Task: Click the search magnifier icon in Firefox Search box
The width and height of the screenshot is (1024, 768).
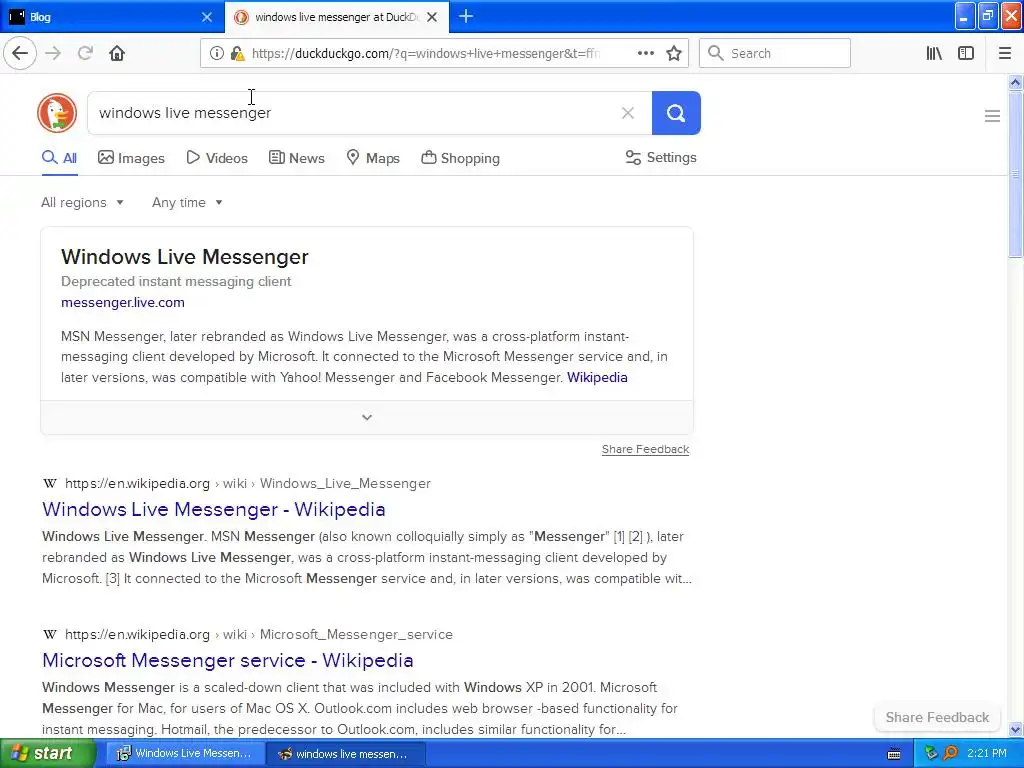Action: (x=715, y=53)
